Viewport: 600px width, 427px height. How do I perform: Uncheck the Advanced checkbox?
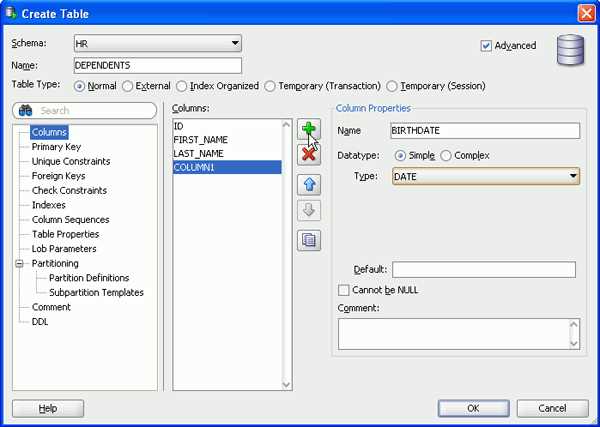(486, 46)
